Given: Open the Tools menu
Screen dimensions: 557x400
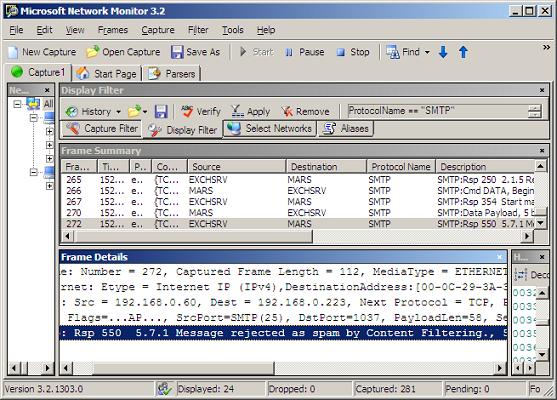Looking at the screenshot, I should pos(233,30).
